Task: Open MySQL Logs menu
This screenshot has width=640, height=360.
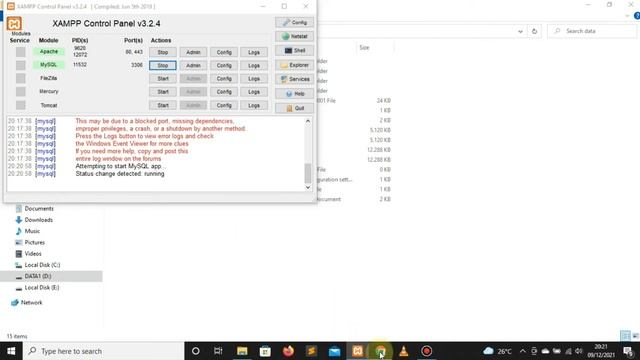Action: pyautogui.click(x=254, y=65)
